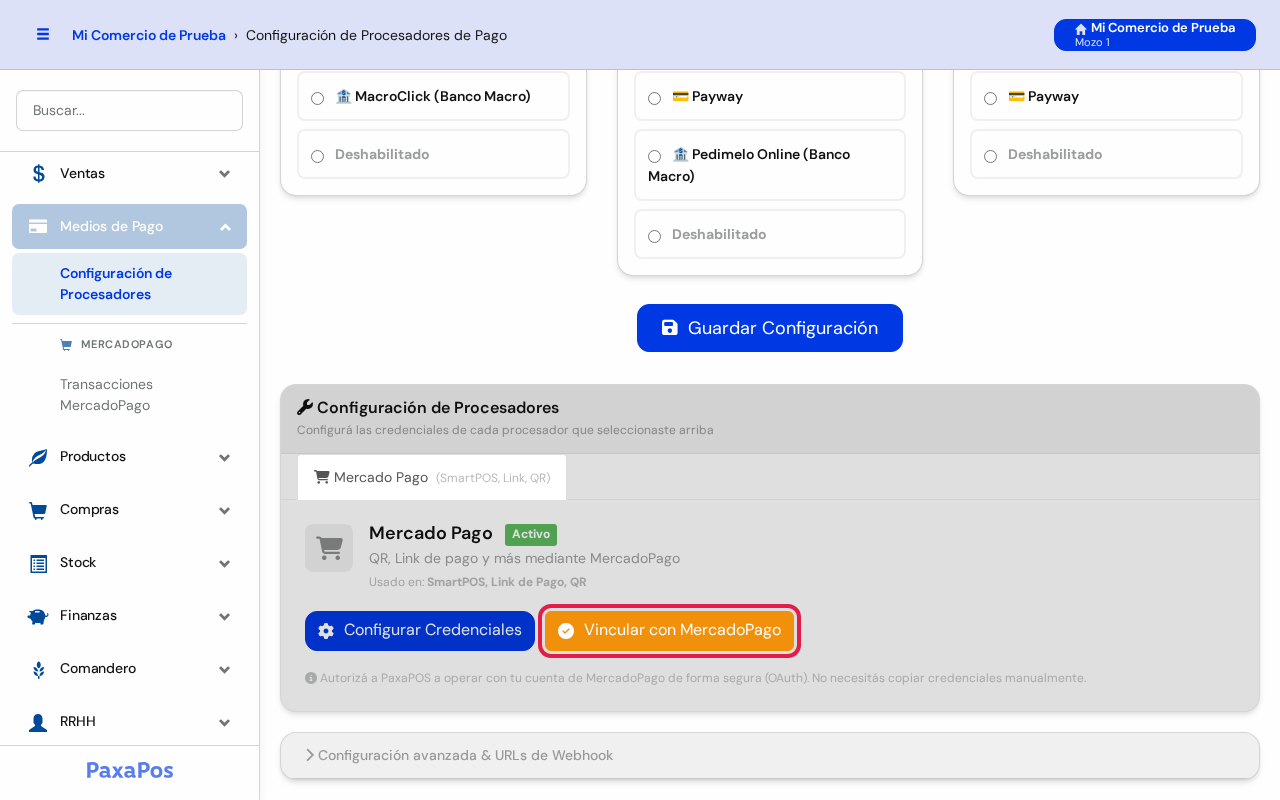Select Pedimelo Online (Banco Macro) radio

tap(654, 156)
